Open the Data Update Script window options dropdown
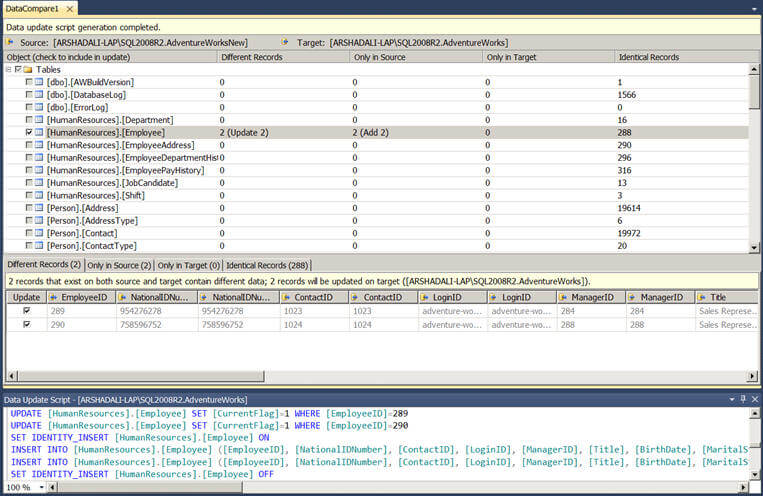Screen dimensions: 763x496 coord(732,399)
